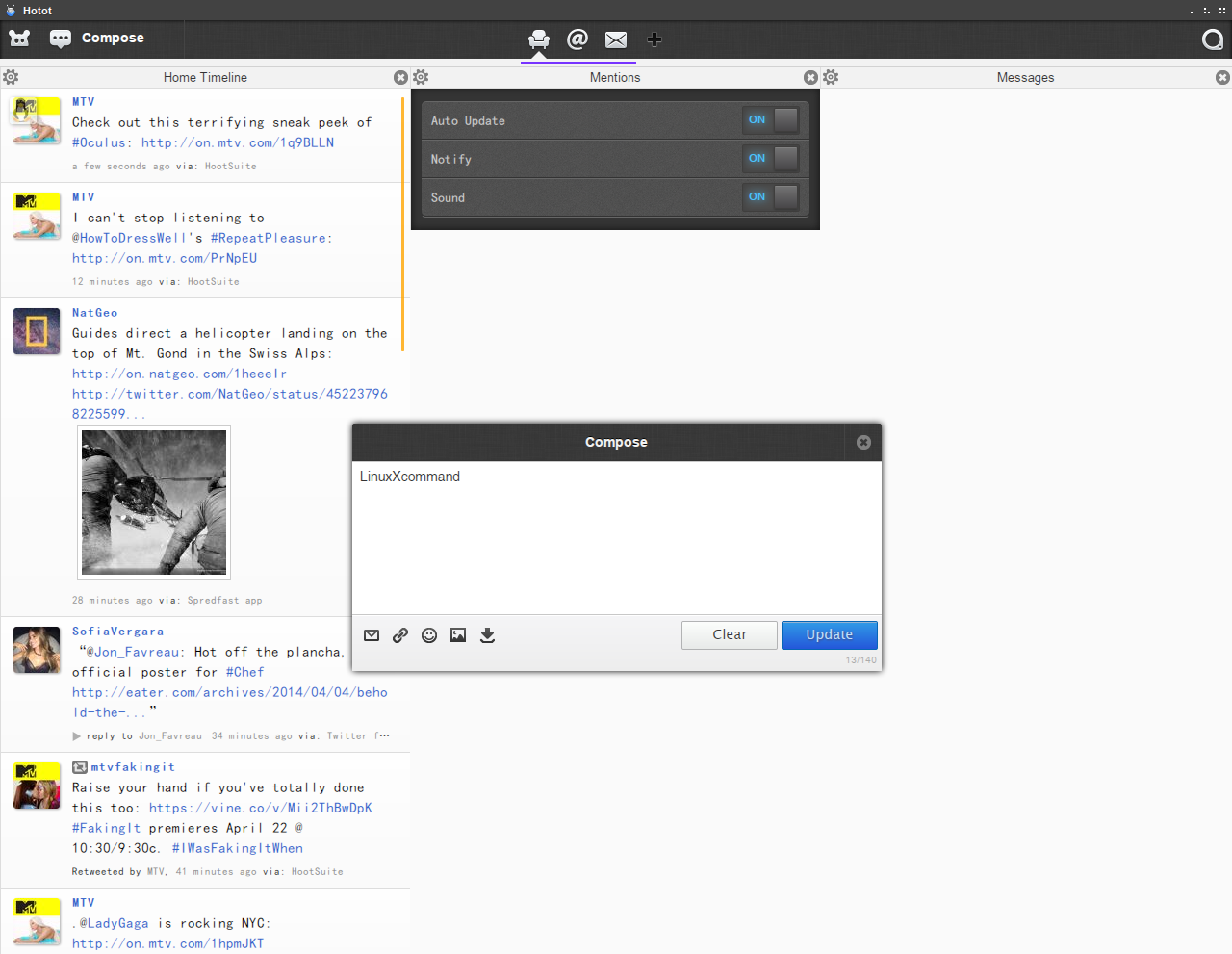1232x954 pixels.
Task: Open the #RepeatPleasure hashtag
Action: 269,238
